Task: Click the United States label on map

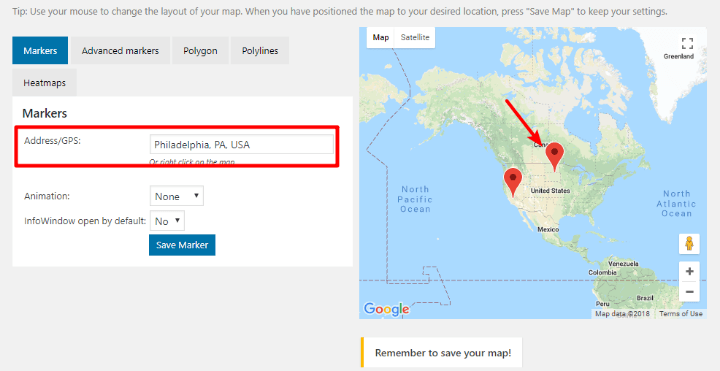Action: (x=550, y=191)
